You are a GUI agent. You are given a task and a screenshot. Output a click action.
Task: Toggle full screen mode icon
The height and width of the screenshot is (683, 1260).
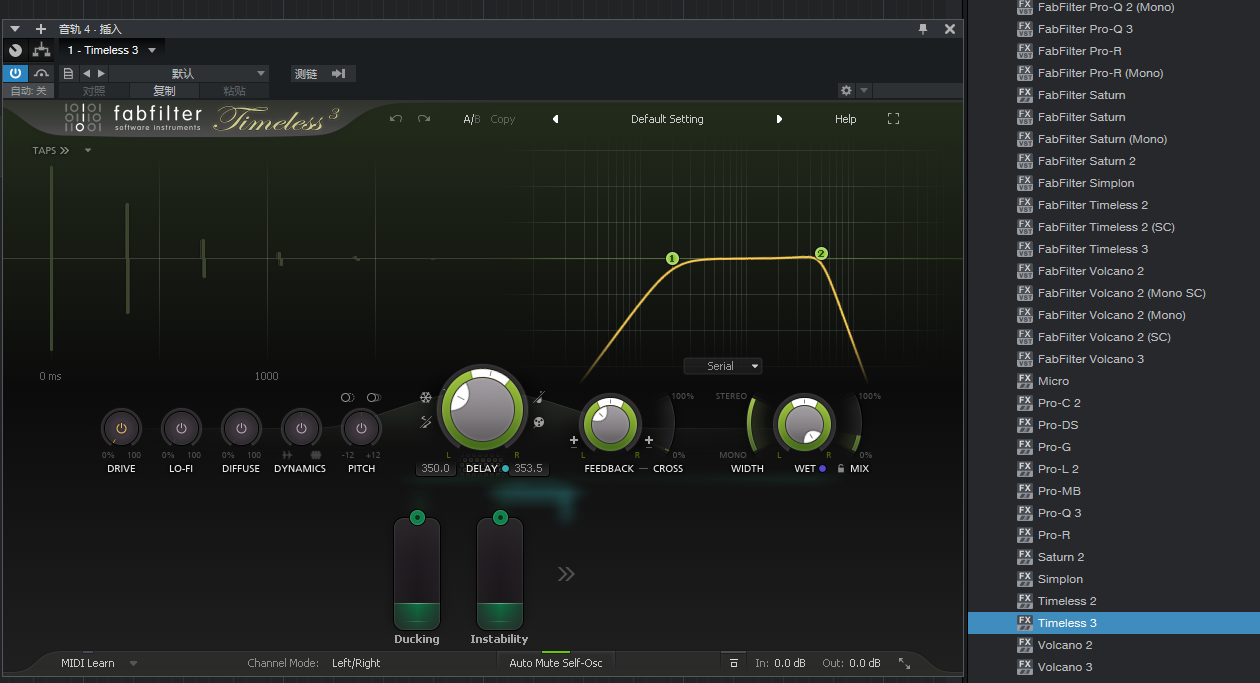click(x=894, y=119)
